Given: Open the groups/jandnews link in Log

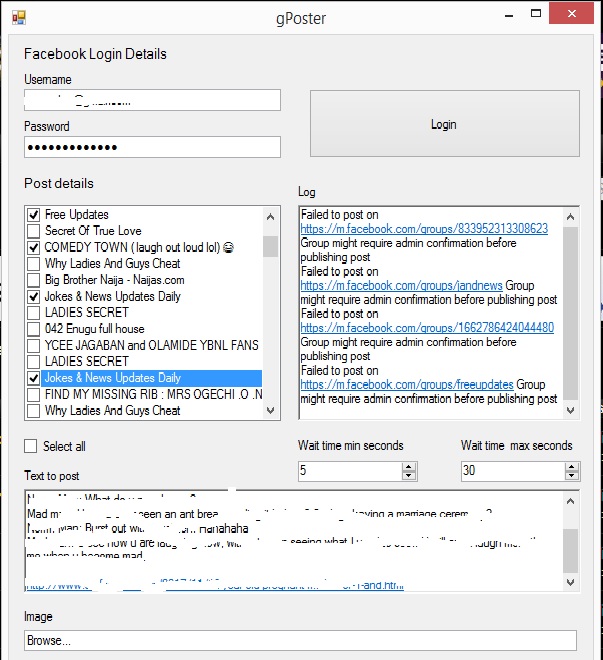Looking at the screenshot, I should (x=401, y=285).
